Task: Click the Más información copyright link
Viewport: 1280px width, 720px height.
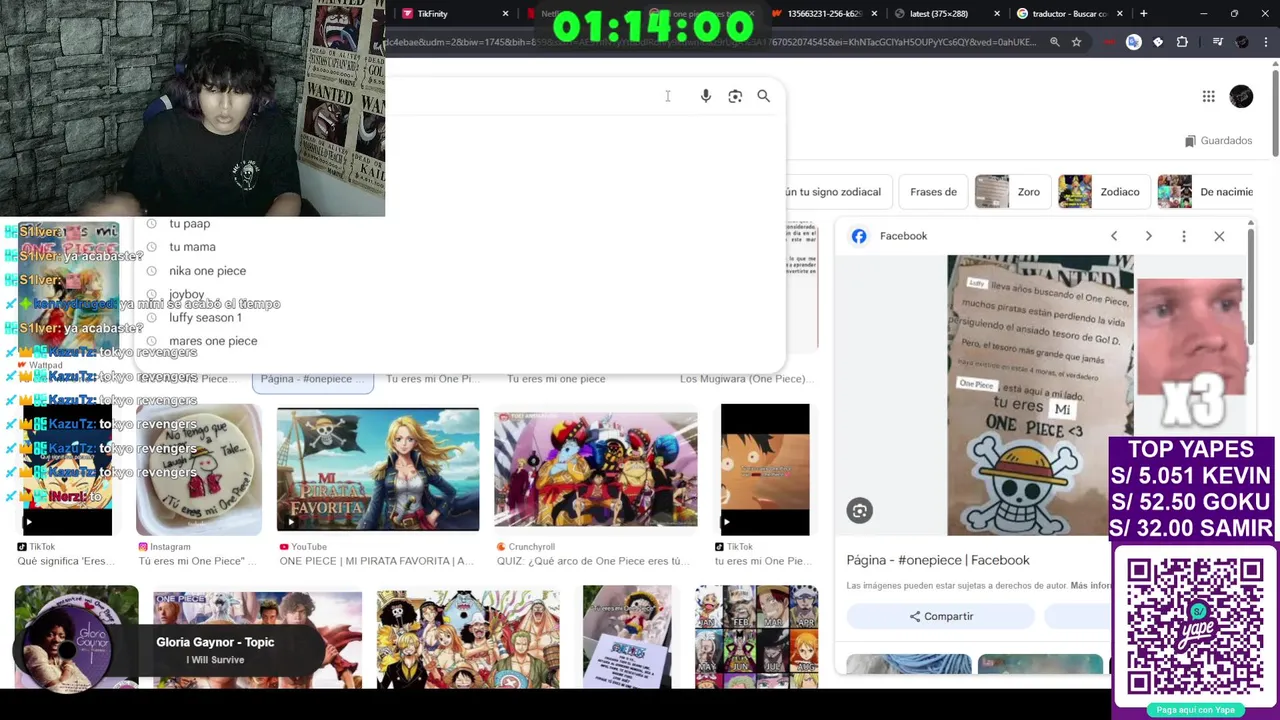Action: [1091, 585]
